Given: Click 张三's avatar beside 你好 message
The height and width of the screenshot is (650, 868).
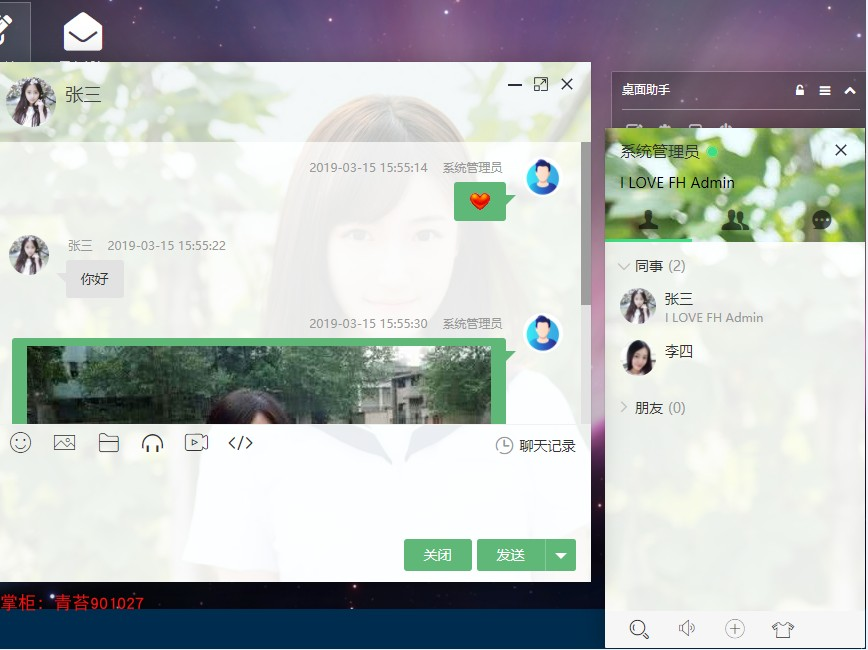Looking at the screenshot, I should 29,255.
